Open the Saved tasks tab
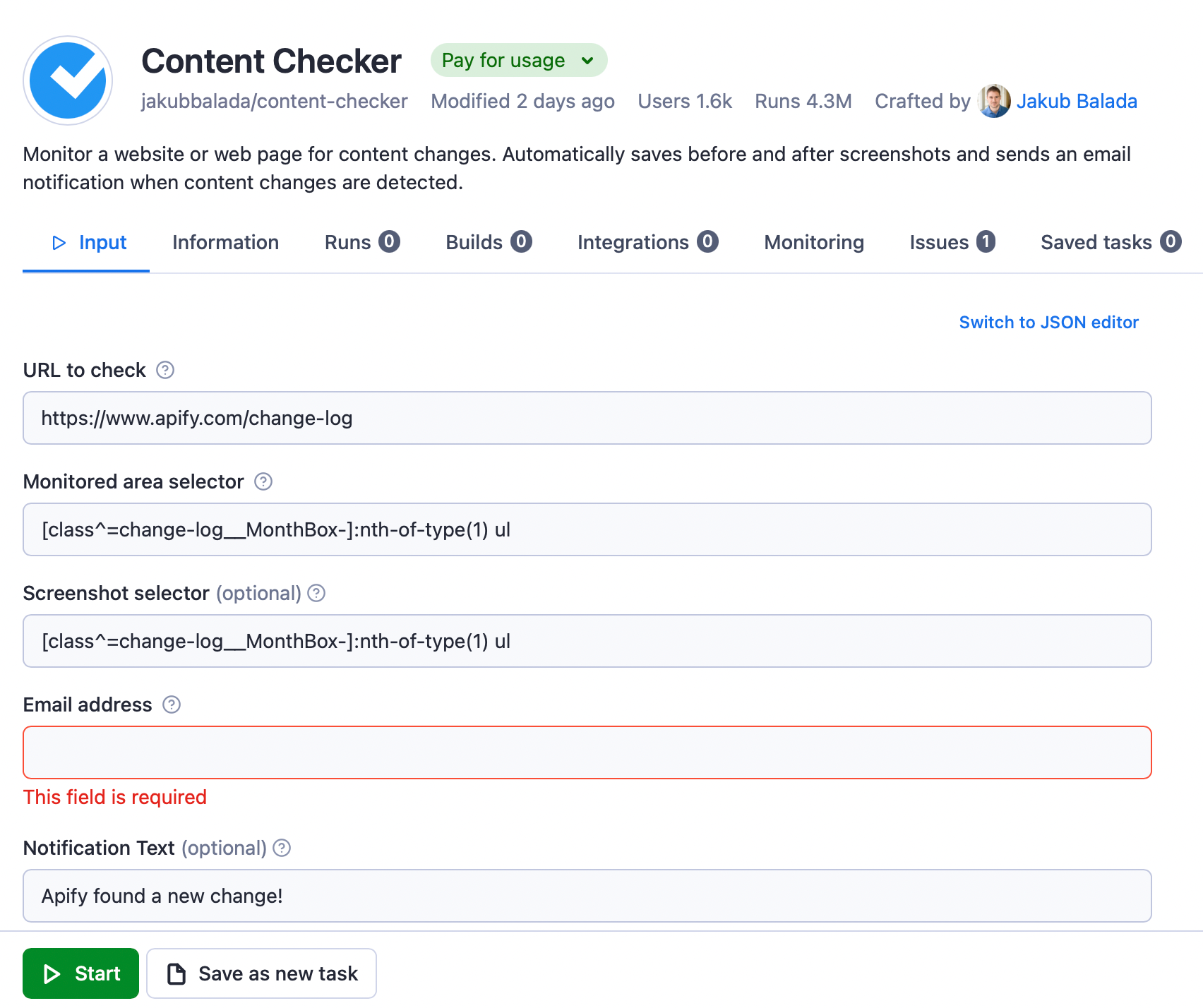This screenshot has height=1008, width=1203. point(1111,242)
